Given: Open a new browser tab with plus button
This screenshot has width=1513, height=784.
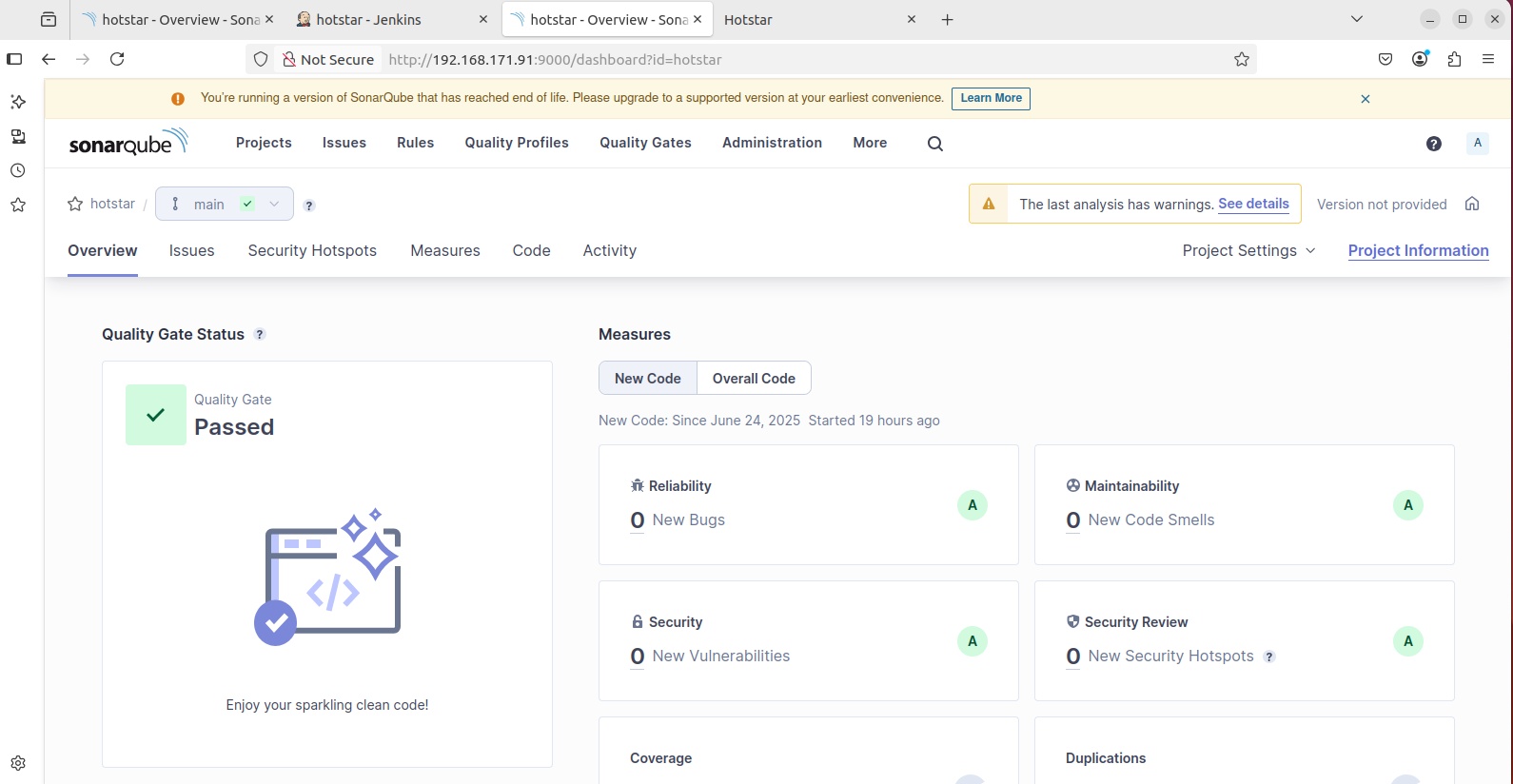Looking at the screenshot, I should 947,19.
